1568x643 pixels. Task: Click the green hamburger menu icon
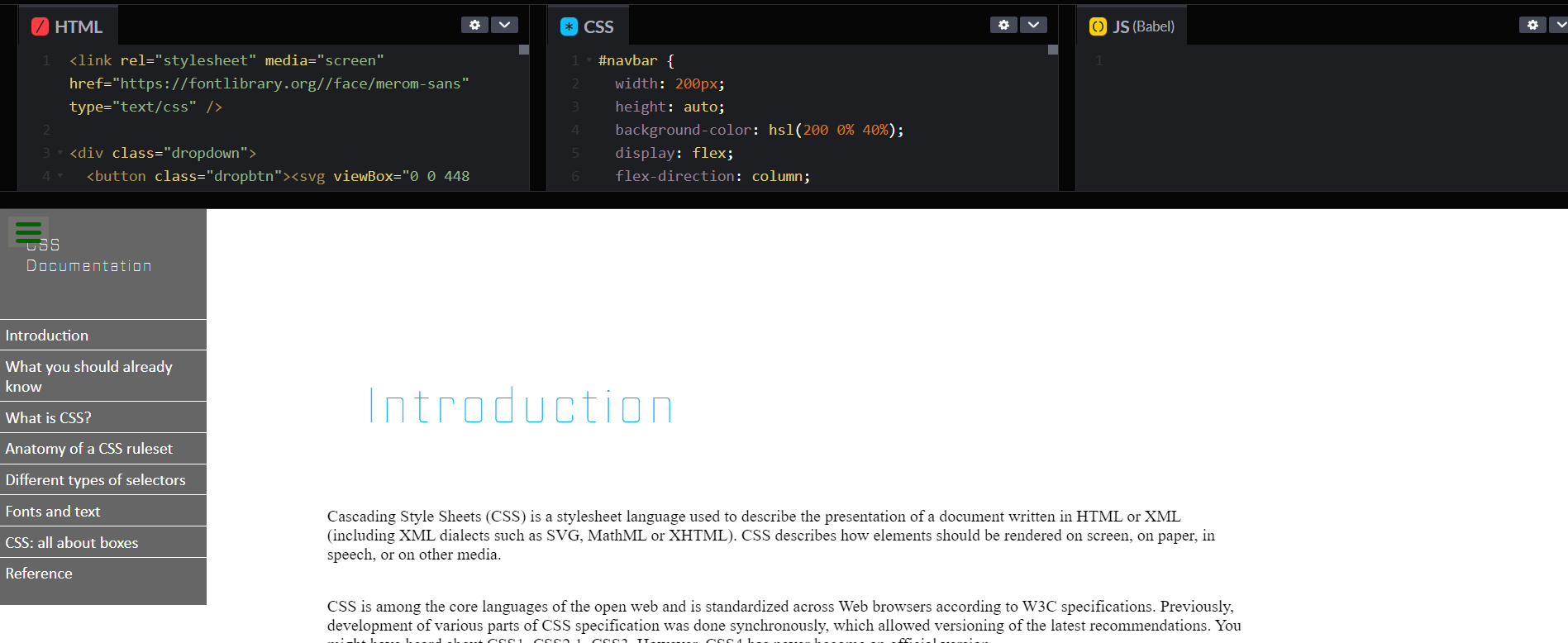pyautogui.click(x=28, y=232)
